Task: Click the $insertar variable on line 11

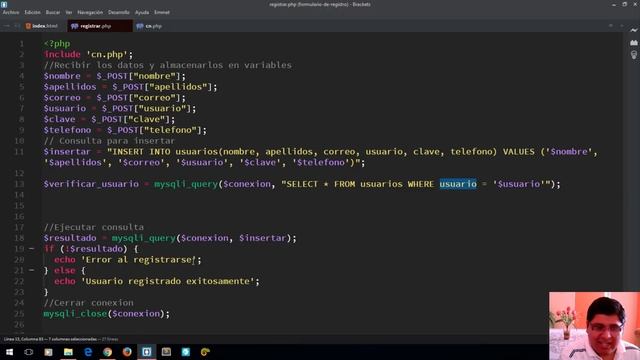Action: tap(67, 152)
